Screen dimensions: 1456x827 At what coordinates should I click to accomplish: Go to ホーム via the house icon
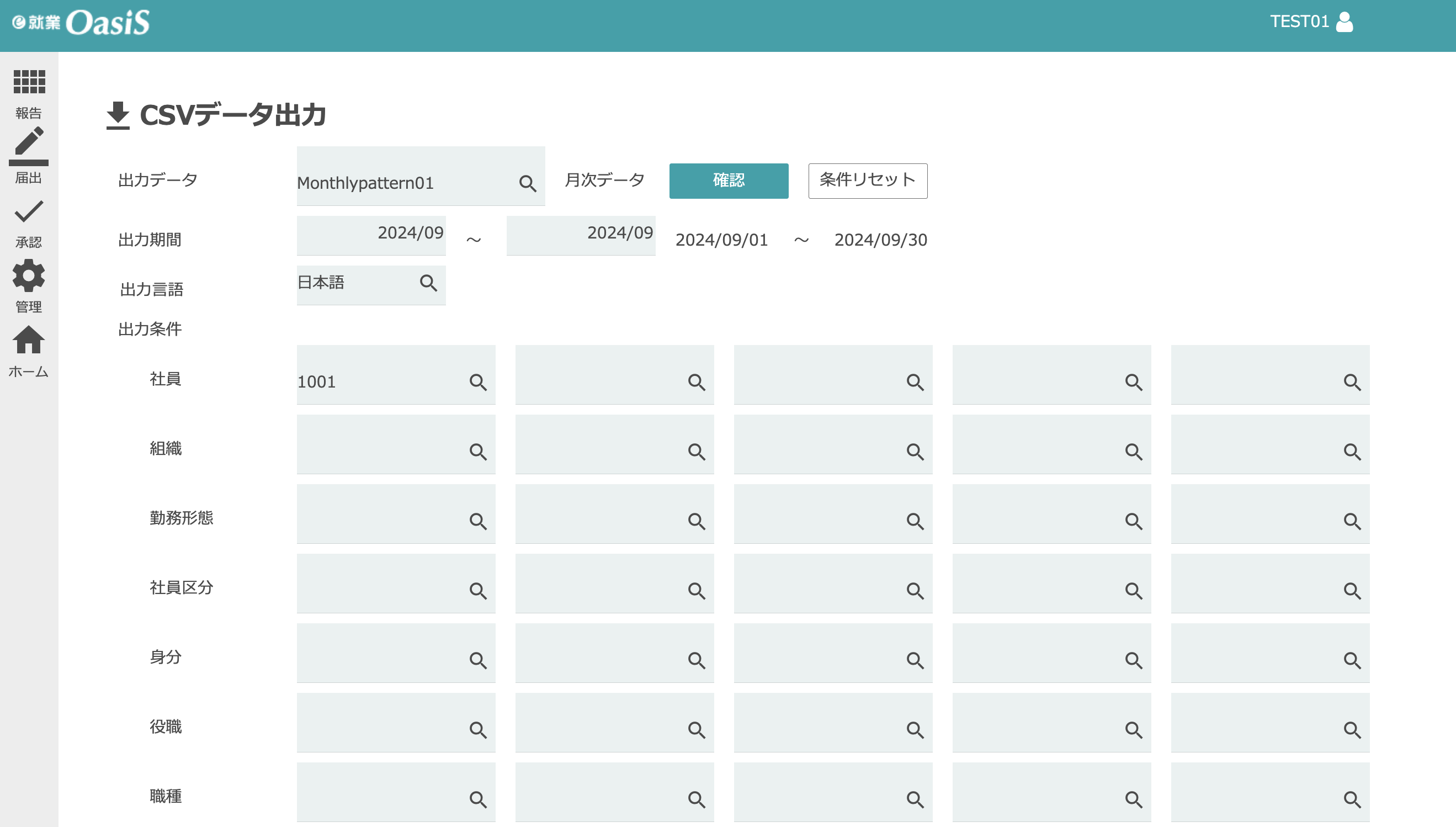click(x=29, y=340)
